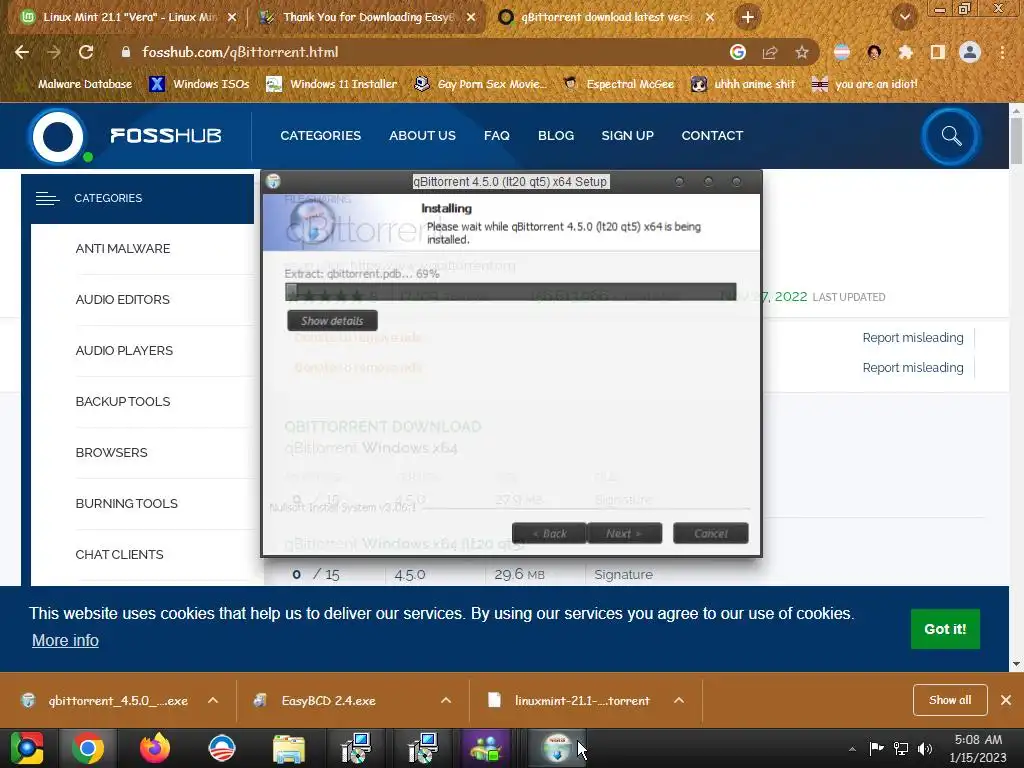Close the downloads bar
This screenshot has width=1024, height=768.
(x=1006, y=700)
